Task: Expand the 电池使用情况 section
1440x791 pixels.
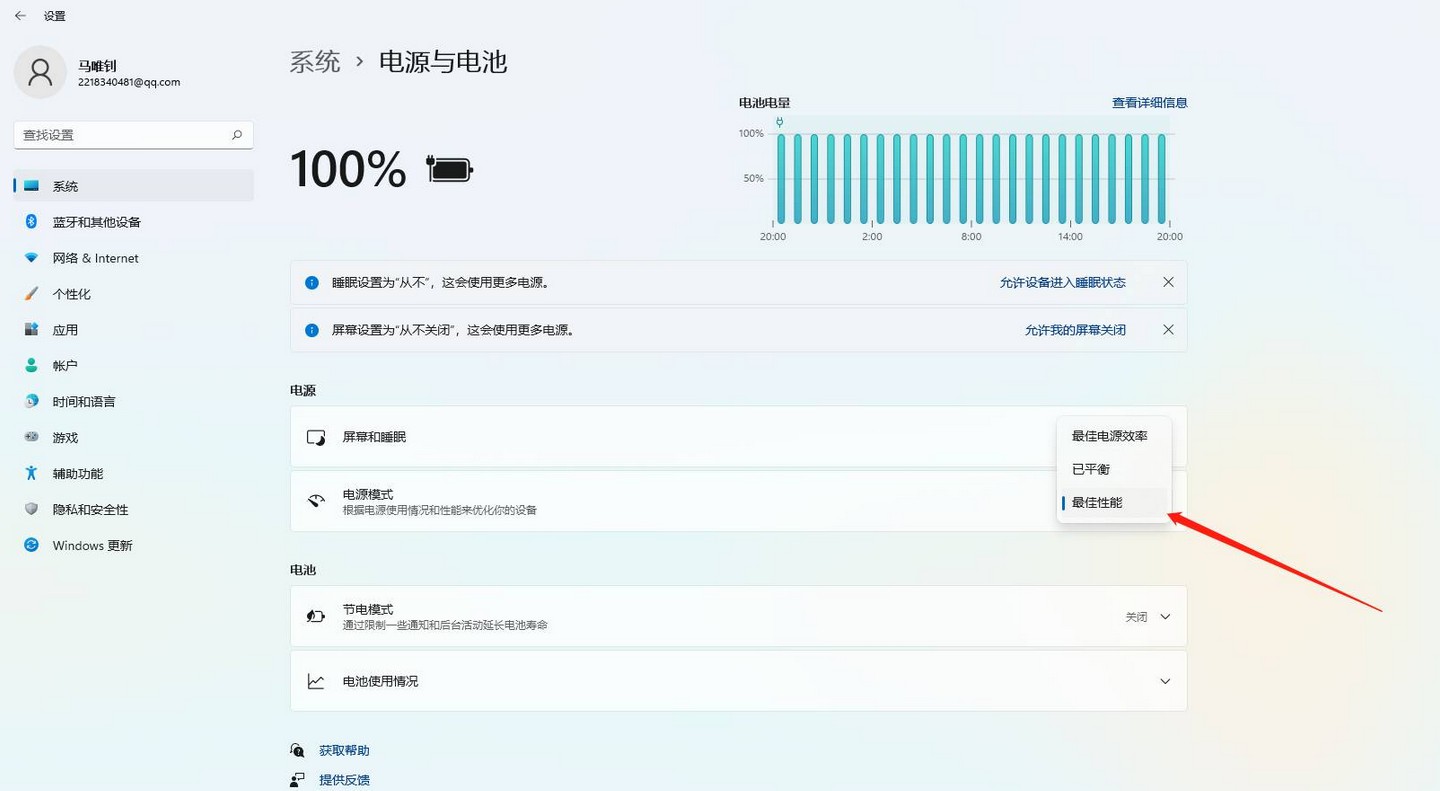Action: pyautogui.click(x=1164, y=681)
